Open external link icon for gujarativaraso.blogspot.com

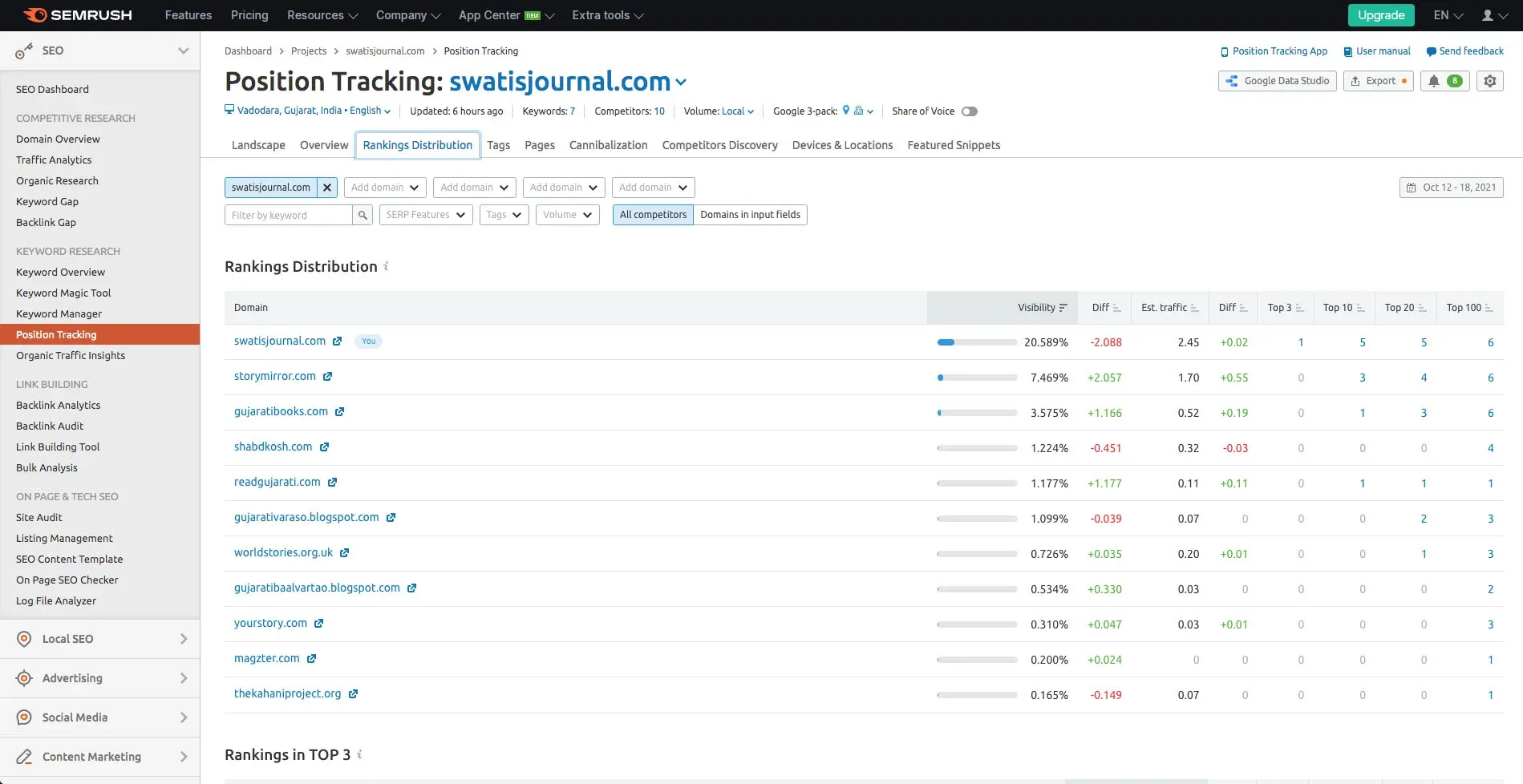(x=391, y=518)
